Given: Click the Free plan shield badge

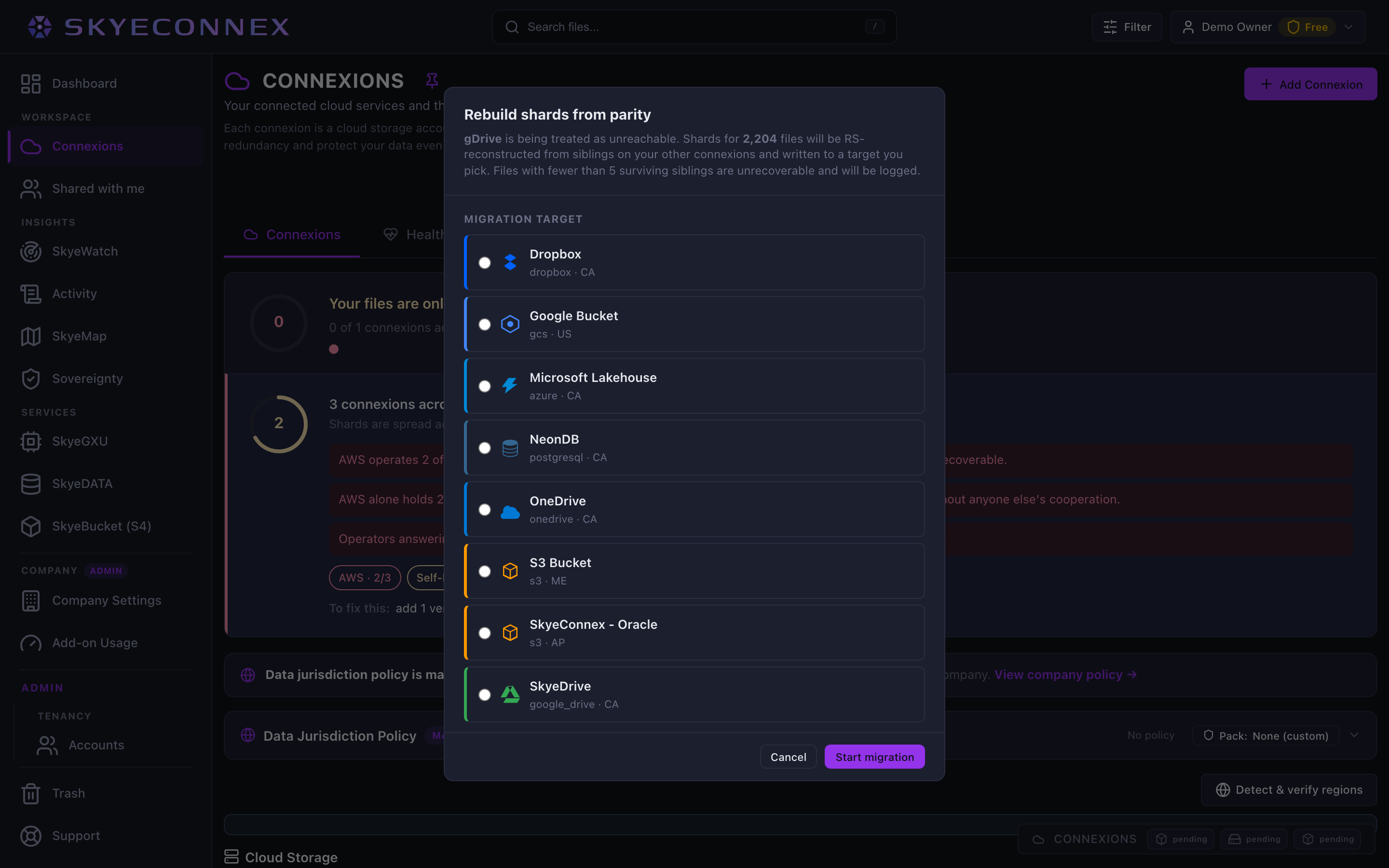Looking at the screenshot, I should [1307, 27].
